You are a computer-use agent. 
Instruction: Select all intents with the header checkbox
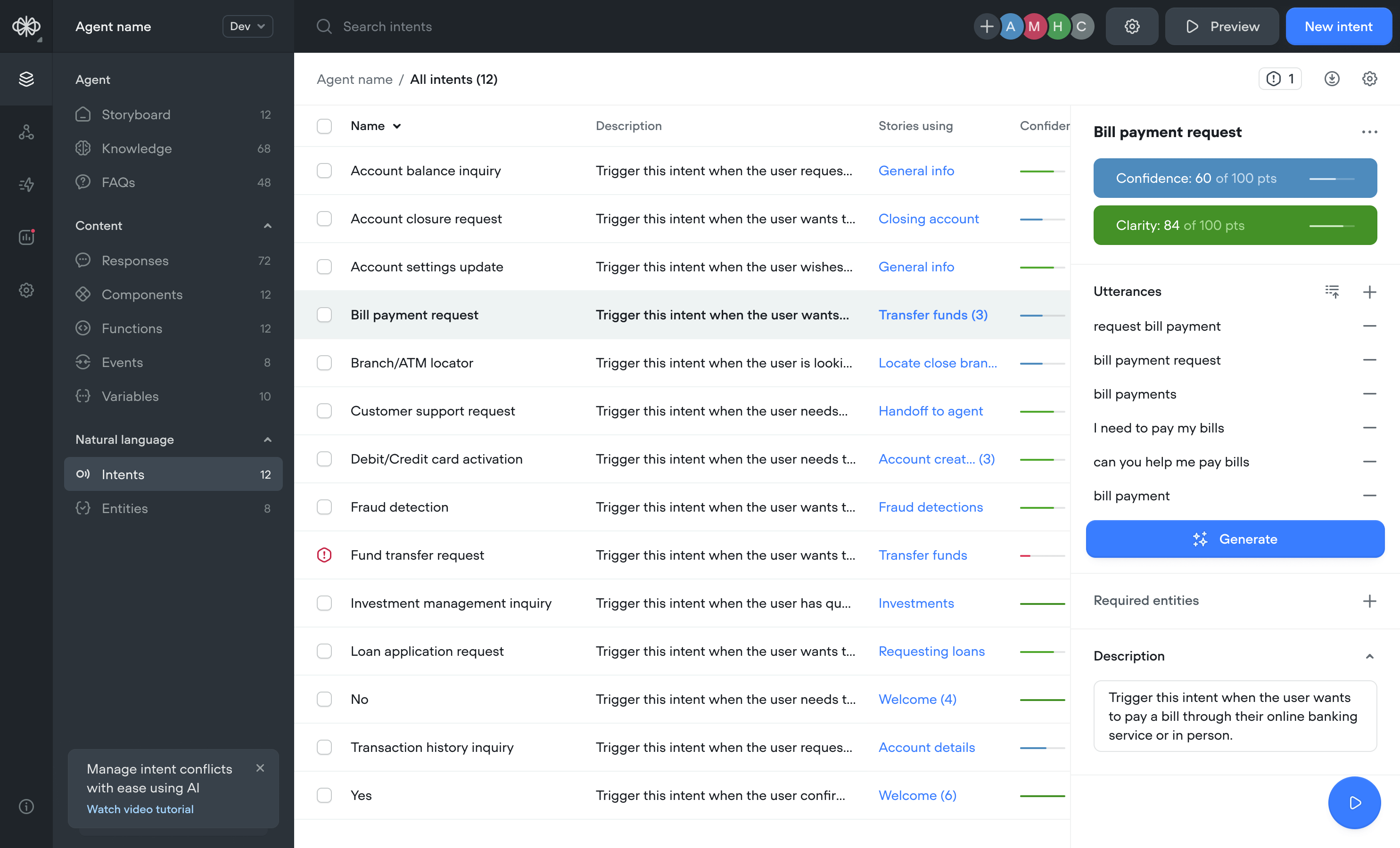(324, 125)
